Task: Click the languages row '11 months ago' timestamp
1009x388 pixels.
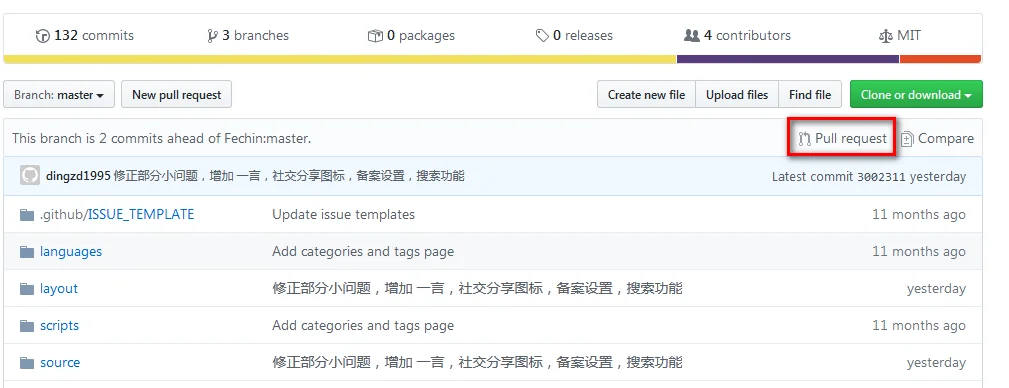Action: [919, 252]
